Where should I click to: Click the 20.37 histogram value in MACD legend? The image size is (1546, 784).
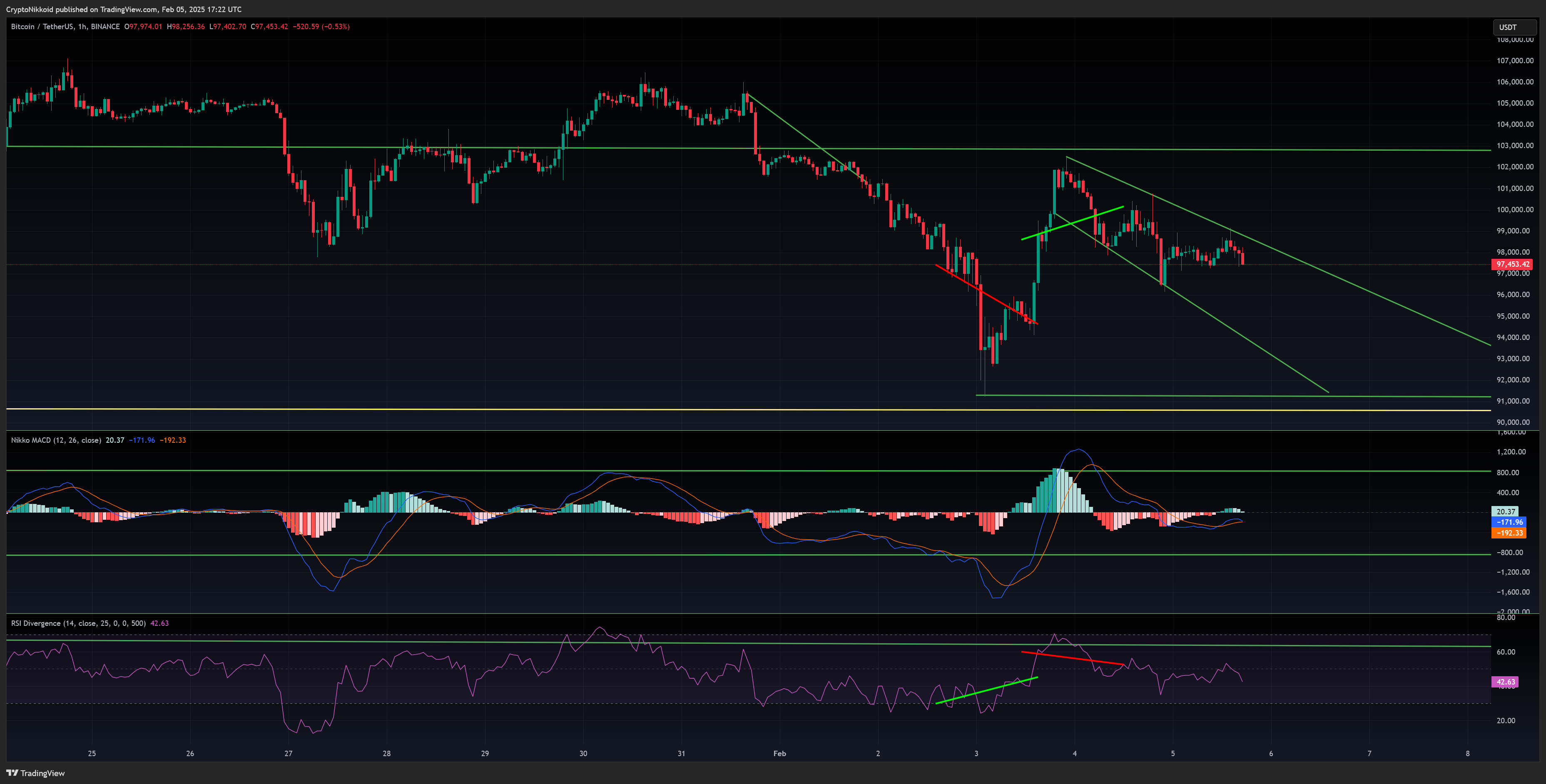(x=115, y=440)
